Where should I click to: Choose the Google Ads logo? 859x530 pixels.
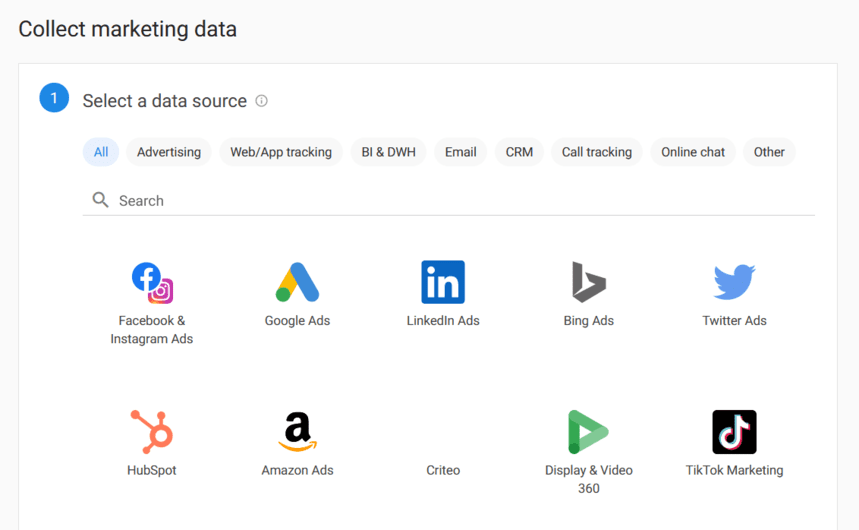(x=297, y=282)
